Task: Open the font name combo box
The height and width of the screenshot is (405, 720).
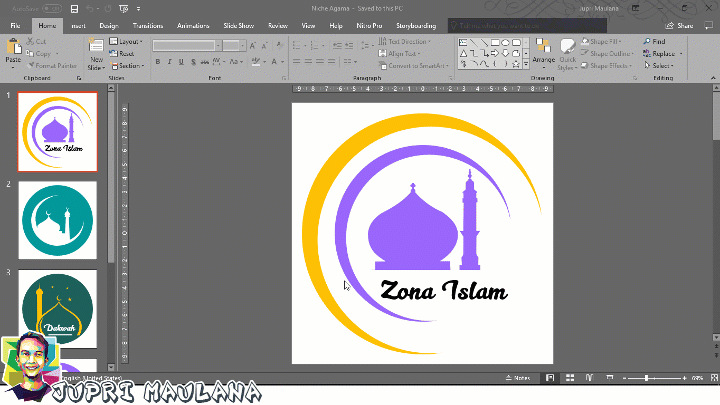Action: tap(185, 45)
